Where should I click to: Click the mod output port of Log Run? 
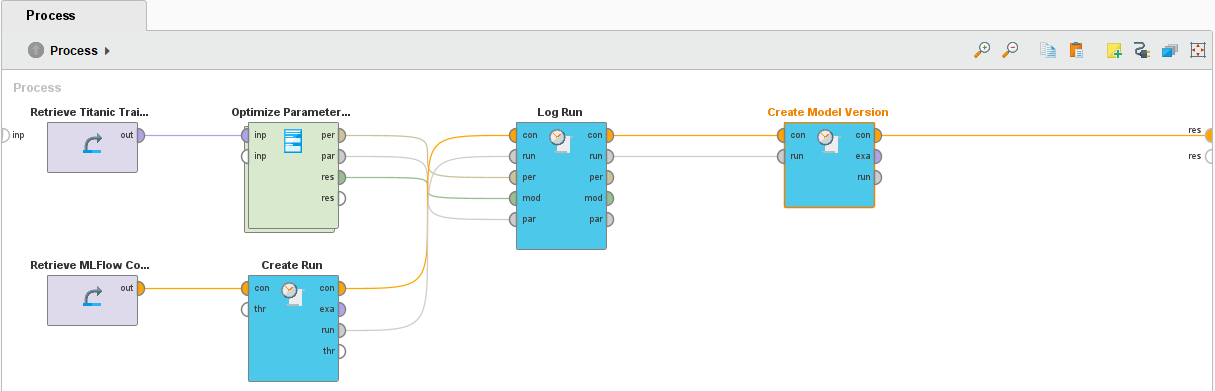click(x=609, y=198)
